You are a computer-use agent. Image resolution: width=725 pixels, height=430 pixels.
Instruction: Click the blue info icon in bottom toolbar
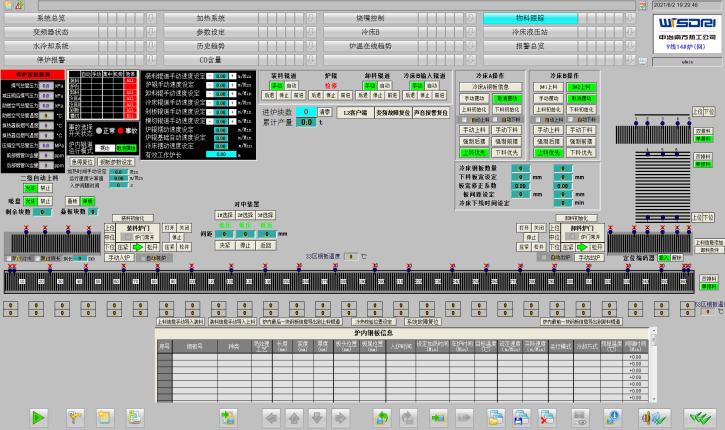[x=612, y=418]
